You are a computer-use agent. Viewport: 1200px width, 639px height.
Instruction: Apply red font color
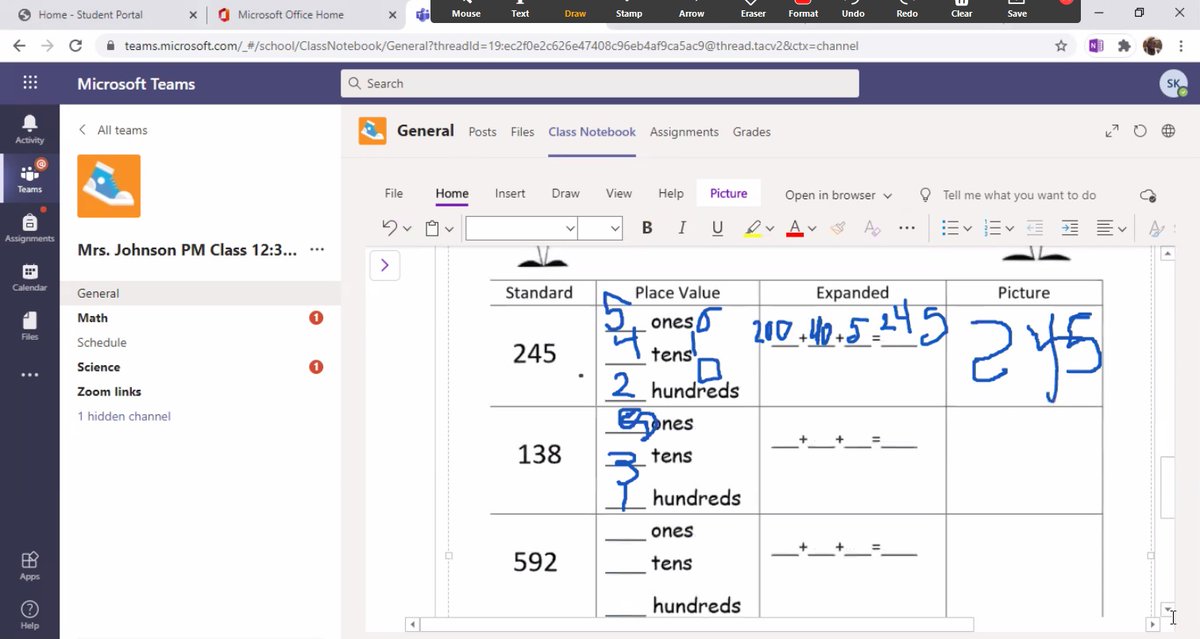(795, 228)
